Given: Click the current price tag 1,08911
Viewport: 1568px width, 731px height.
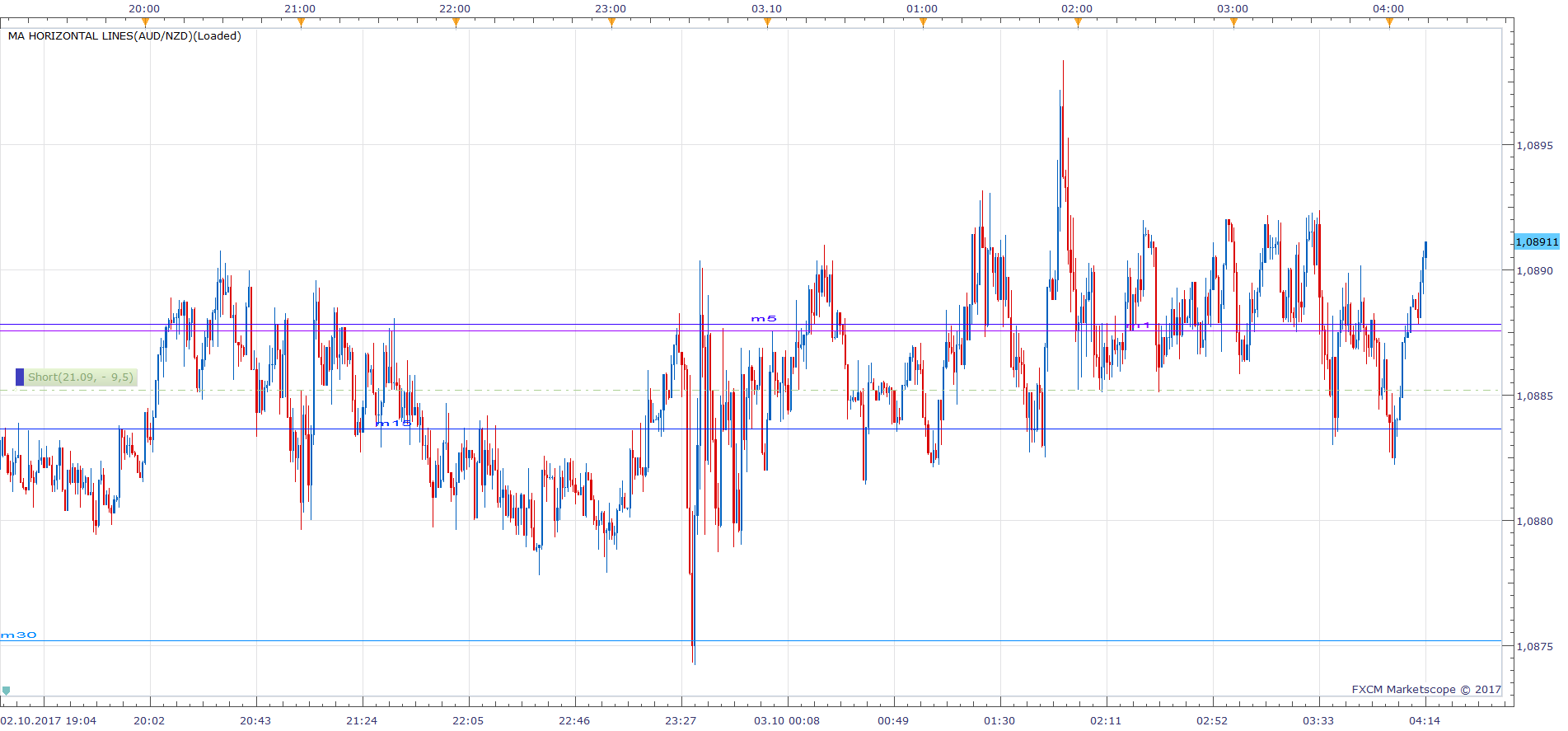Looking at the screenshot, I should pyautogui.click(x=1538, y=241).
